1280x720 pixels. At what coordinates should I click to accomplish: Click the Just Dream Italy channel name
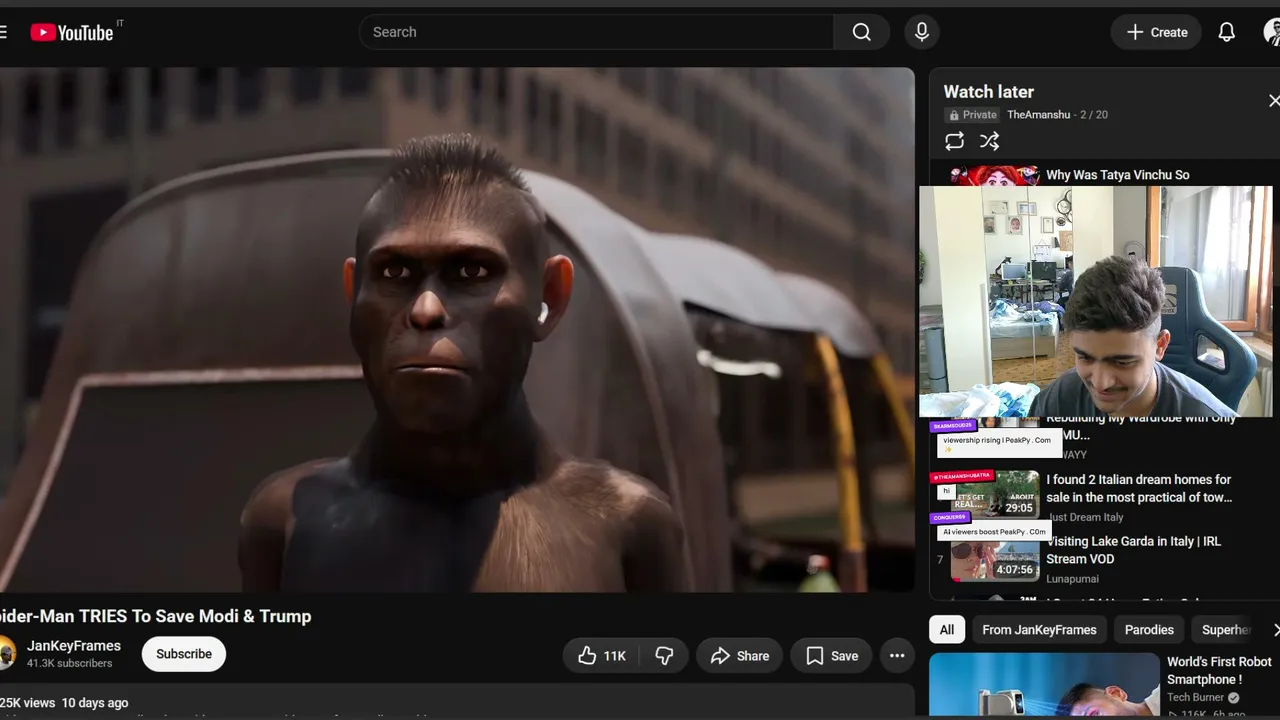tap(1085, 517)
